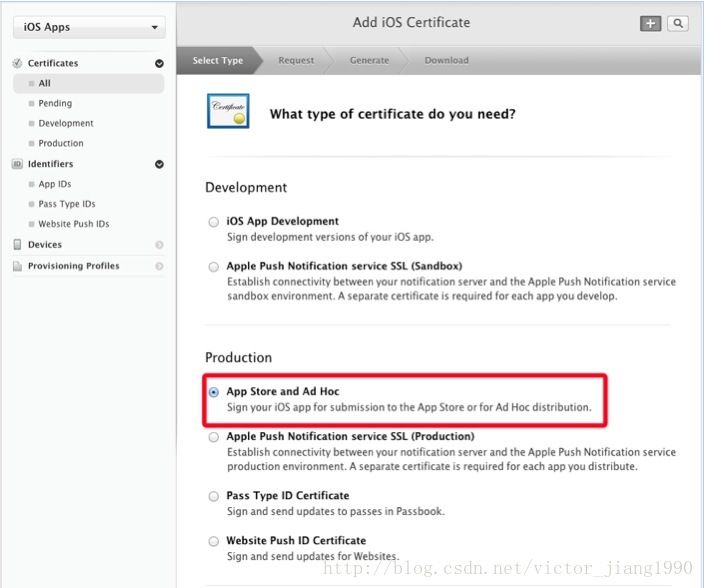
Task: Open App IDs in sidebar
Action: (55, 184)
